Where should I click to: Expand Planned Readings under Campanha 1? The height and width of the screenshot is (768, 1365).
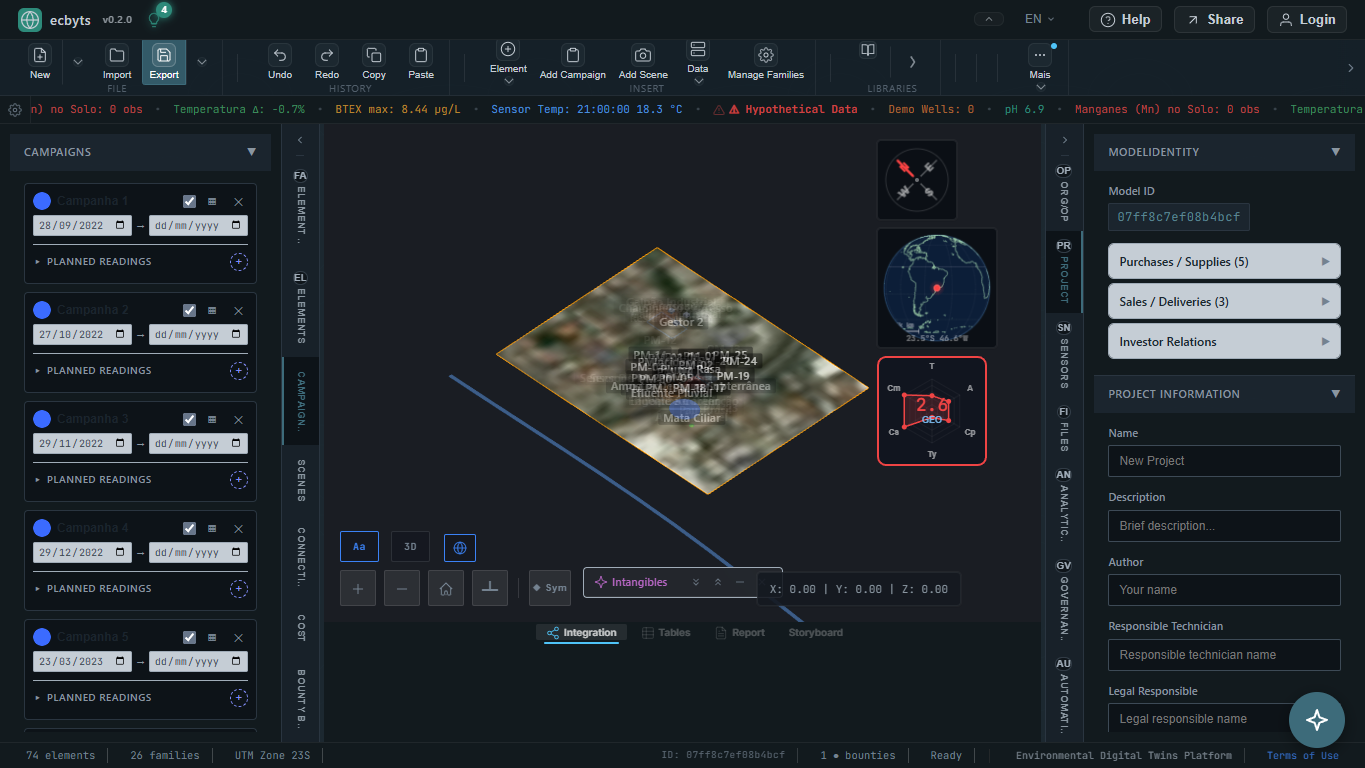(93, 262)
